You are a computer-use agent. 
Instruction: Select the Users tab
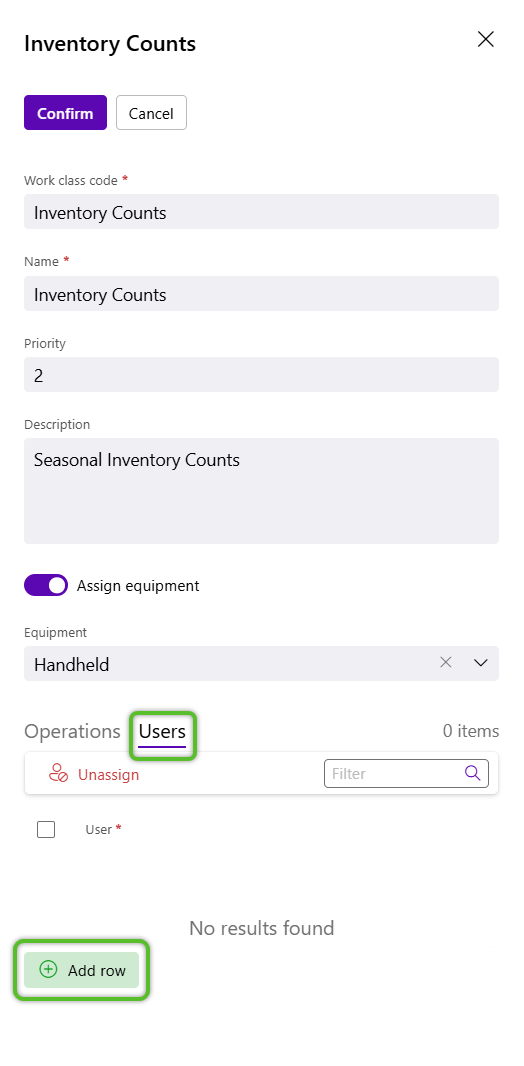[162, 732]
